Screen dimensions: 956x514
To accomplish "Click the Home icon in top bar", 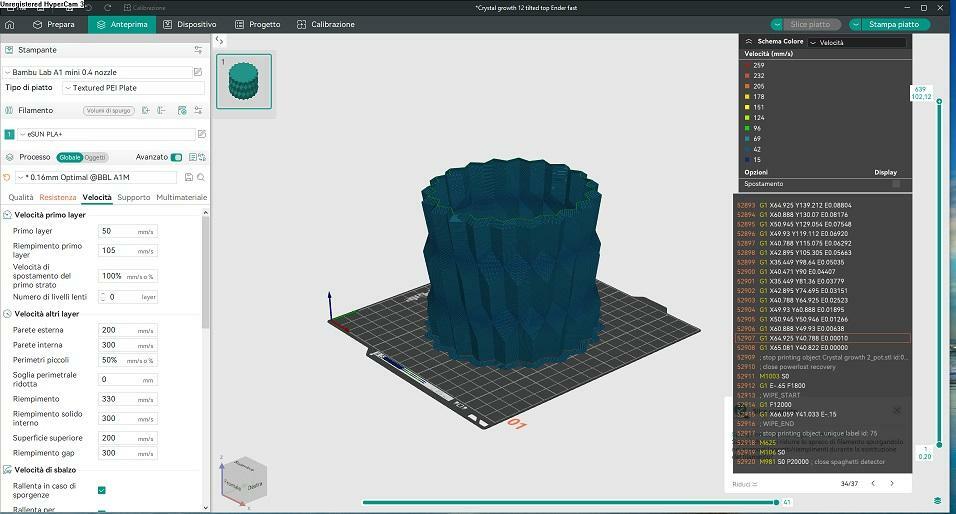I will [10, 24].
